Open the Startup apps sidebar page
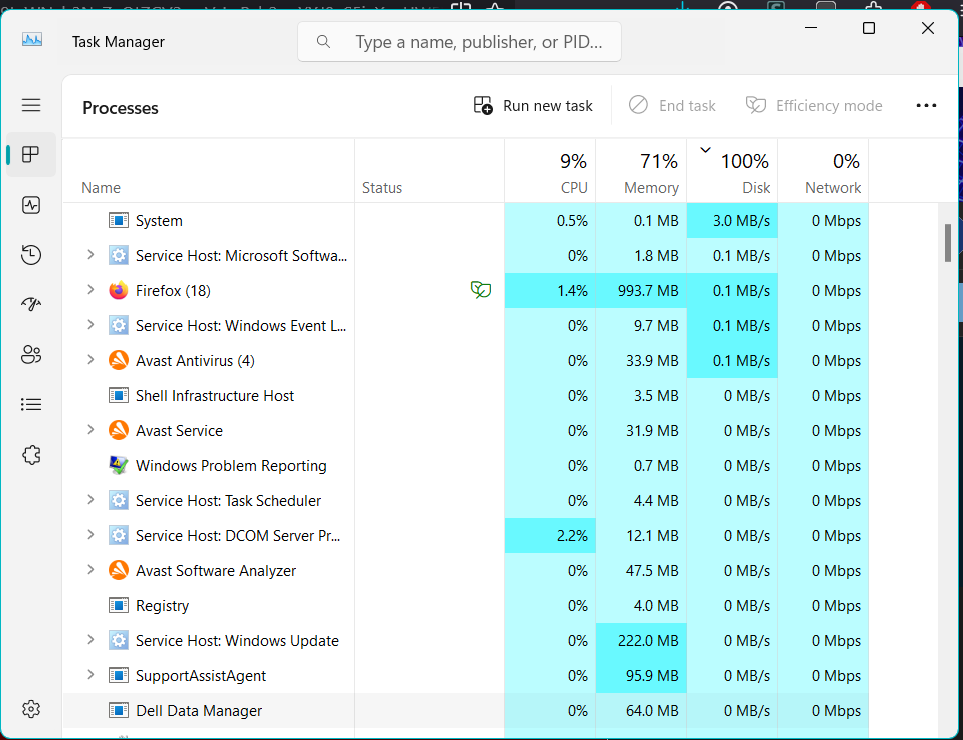 pos(31,304)
